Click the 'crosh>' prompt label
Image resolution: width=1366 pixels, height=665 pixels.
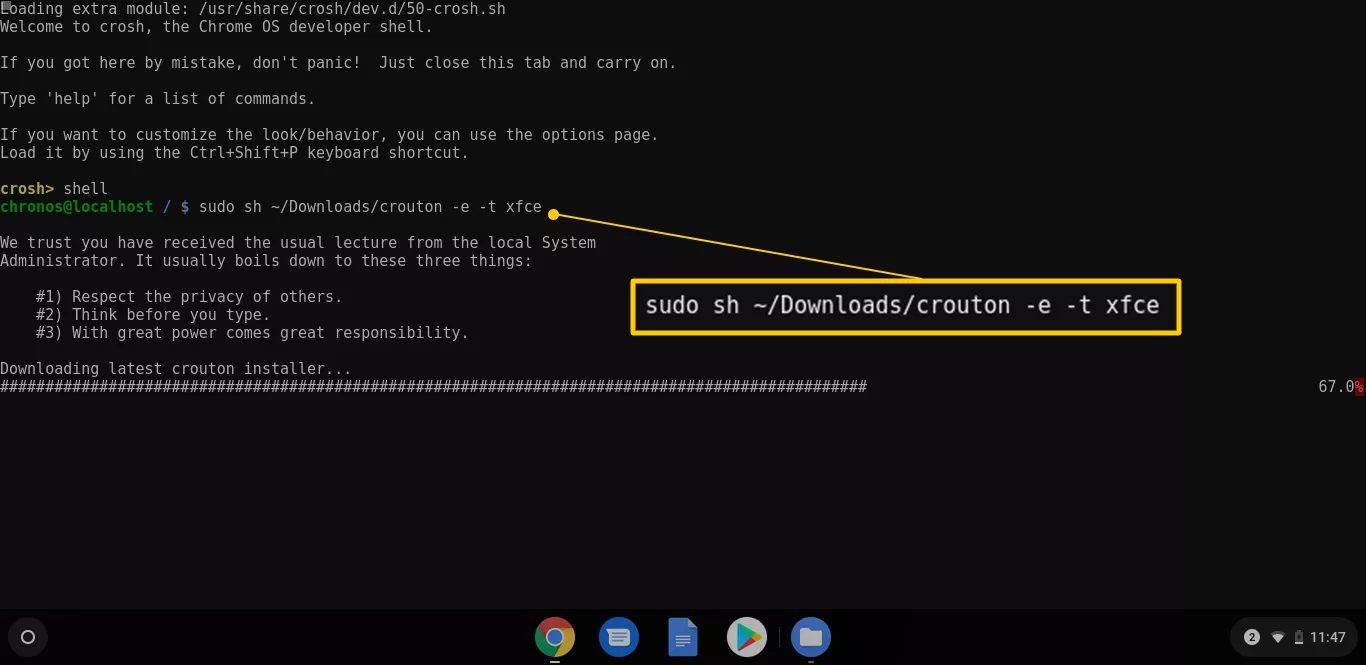coord(27,189)
